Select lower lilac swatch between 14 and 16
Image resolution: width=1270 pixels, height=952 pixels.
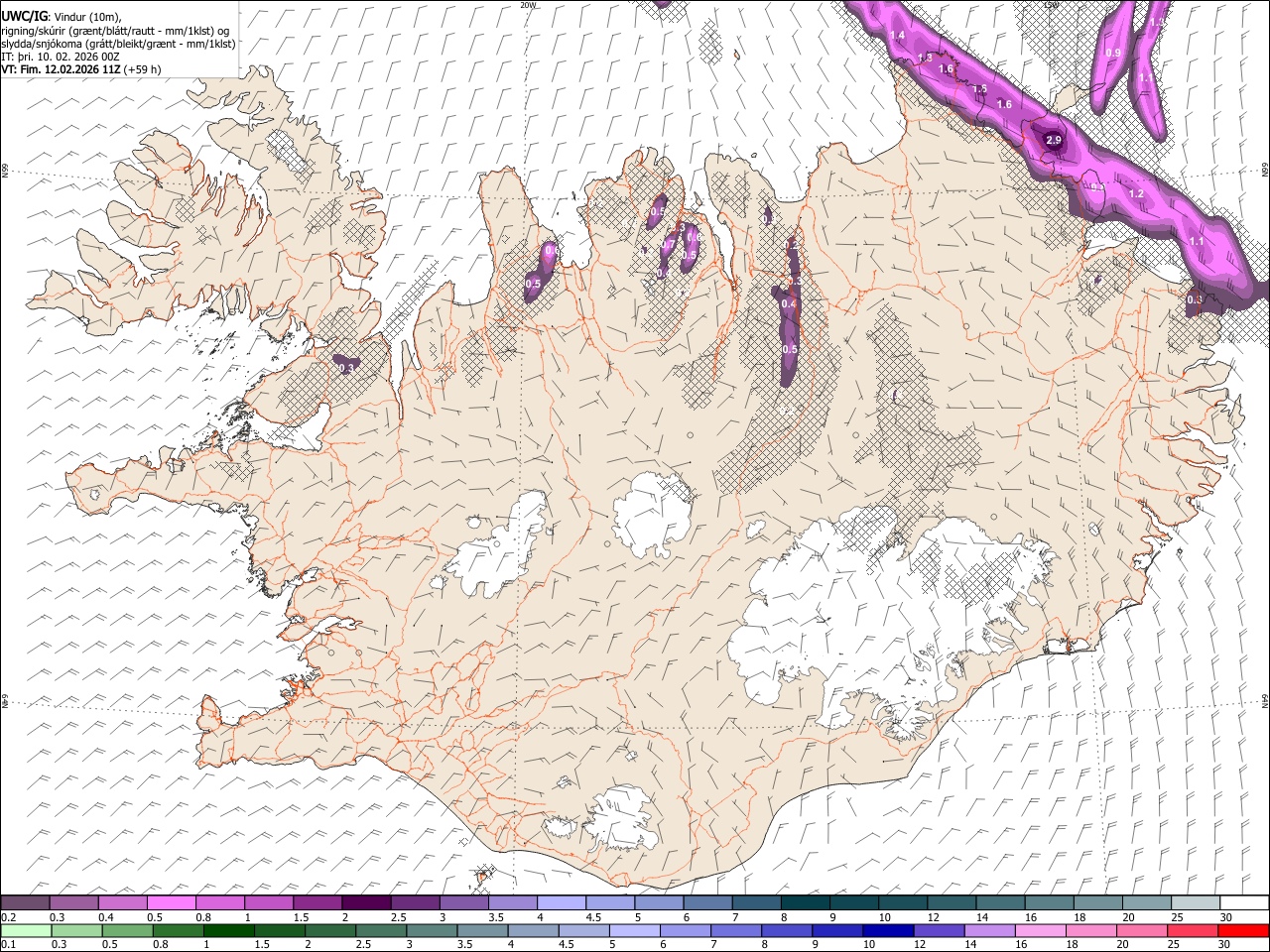point(988,930)
